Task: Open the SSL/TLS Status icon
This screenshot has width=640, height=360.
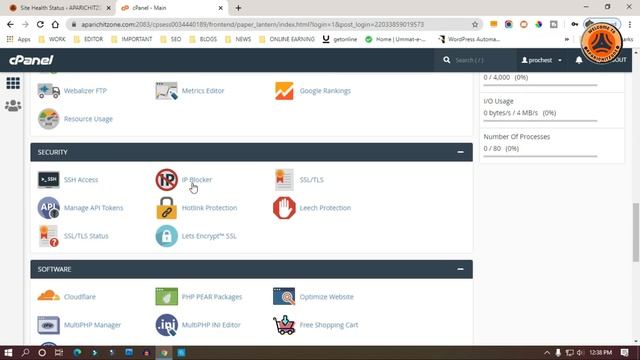Action: point(49,236)
